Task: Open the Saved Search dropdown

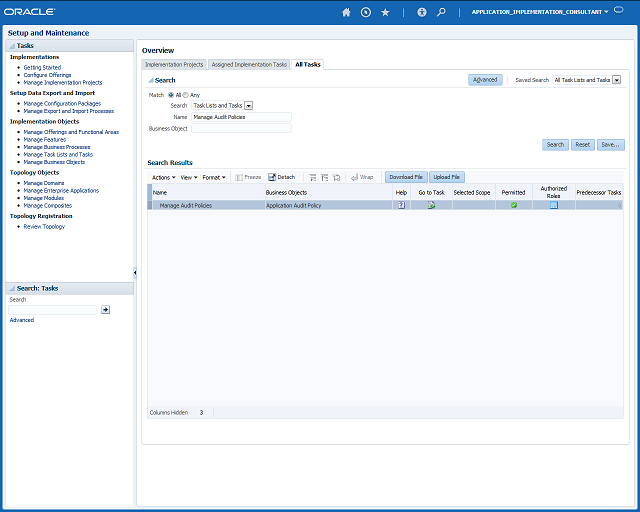Action: coord(617,80)
